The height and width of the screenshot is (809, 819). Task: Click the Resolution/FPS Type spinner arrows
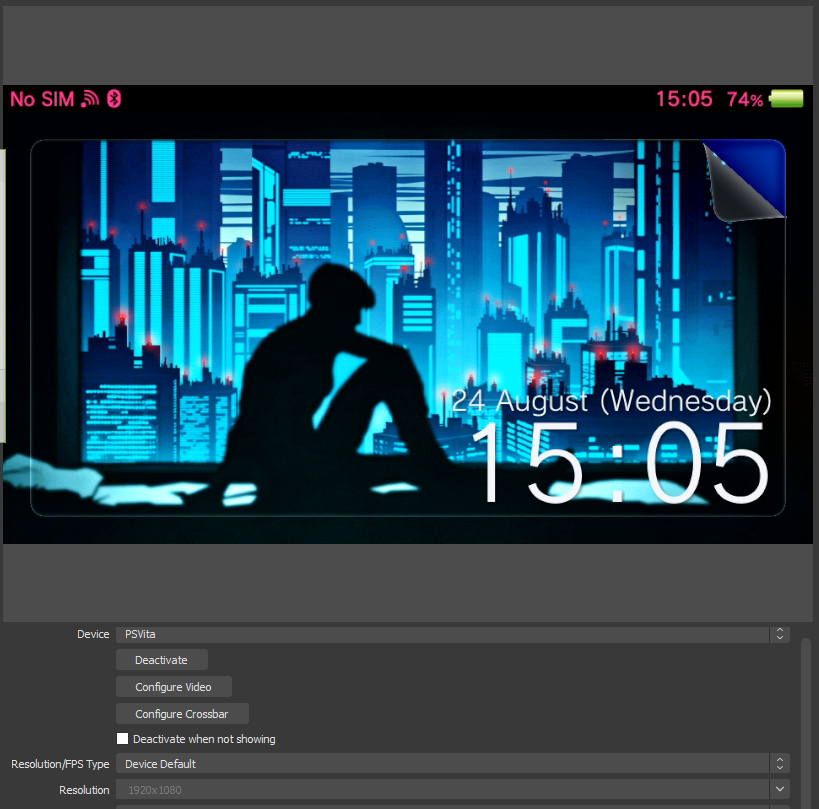click(x=780, y=764)
